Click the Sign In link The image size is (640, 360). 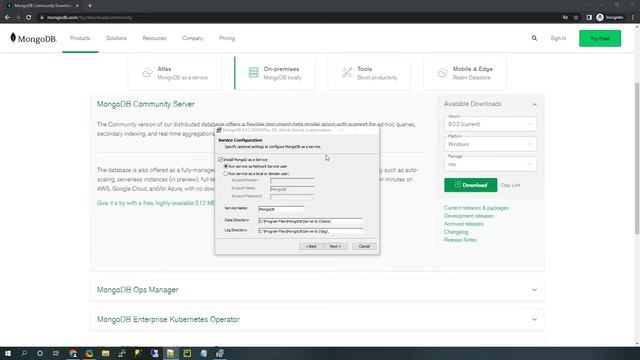point(558,38)
